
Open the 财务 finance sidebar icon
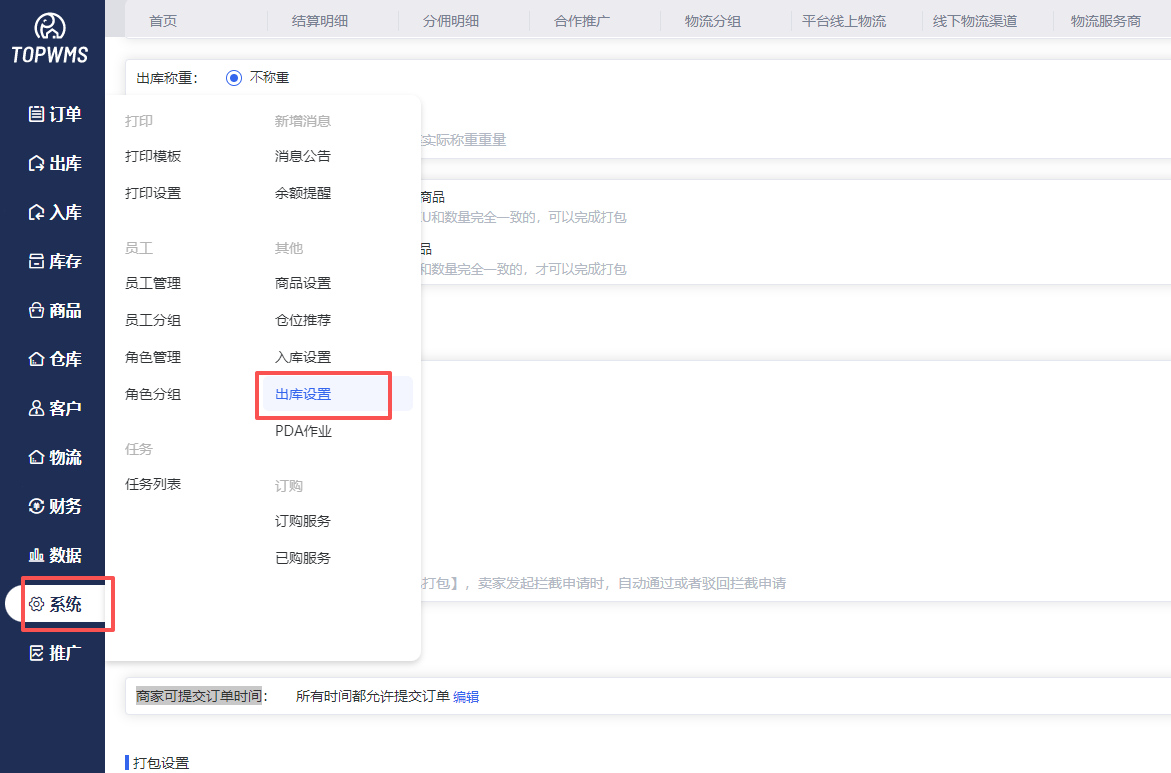click(x=37, y=506)
